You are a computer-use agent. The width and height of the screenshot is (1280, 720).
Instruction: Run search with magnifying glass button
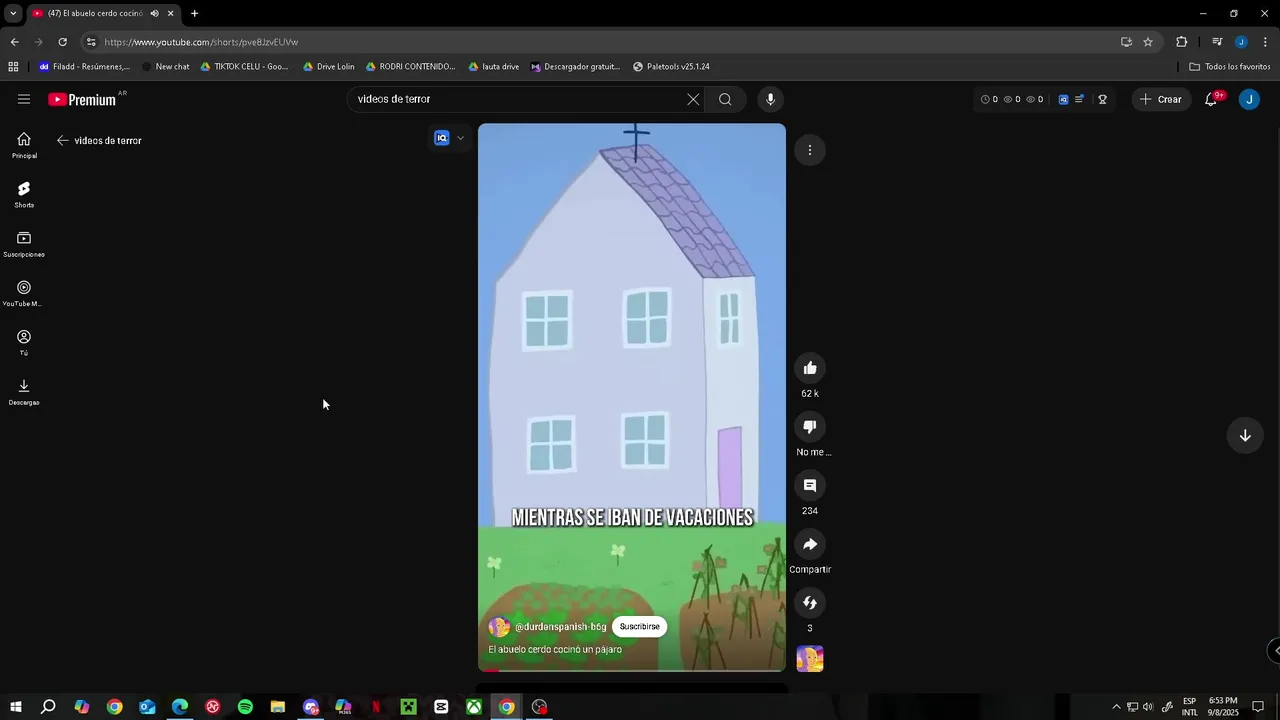[725, 99]
